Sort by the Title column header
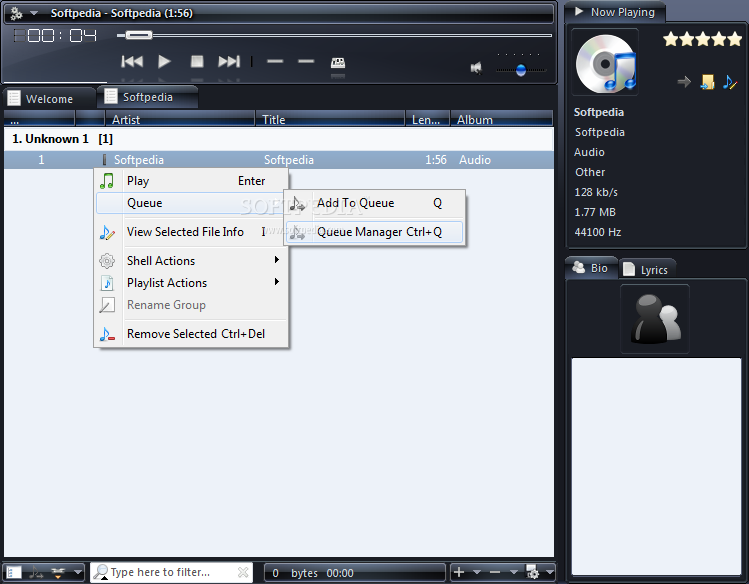 (330, 119)
